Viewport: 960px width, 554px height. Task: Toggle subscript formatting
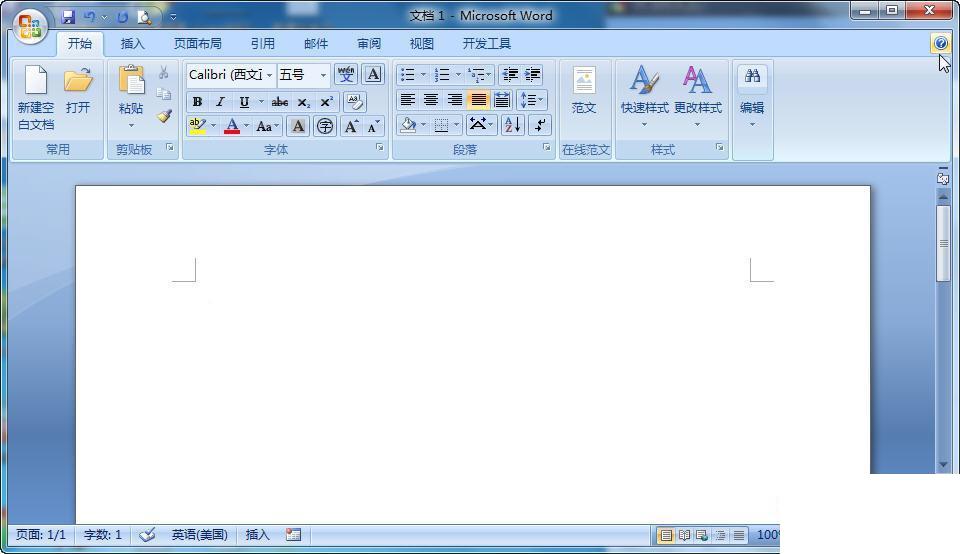[x=304, y=102]
